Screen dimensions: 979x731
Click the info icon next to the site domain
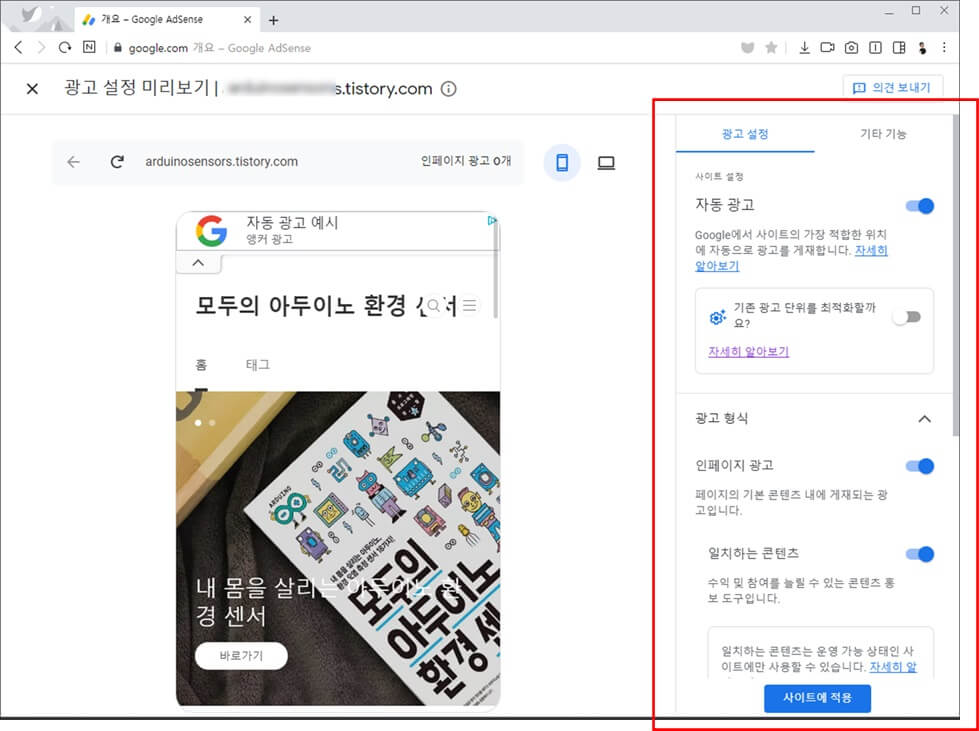coord(447,89)
